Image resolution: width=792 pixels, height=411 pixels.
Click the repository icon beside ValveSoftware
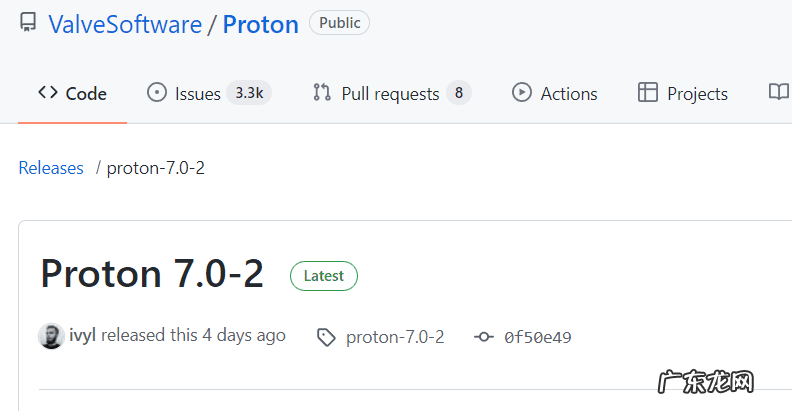tap(27, 25)
